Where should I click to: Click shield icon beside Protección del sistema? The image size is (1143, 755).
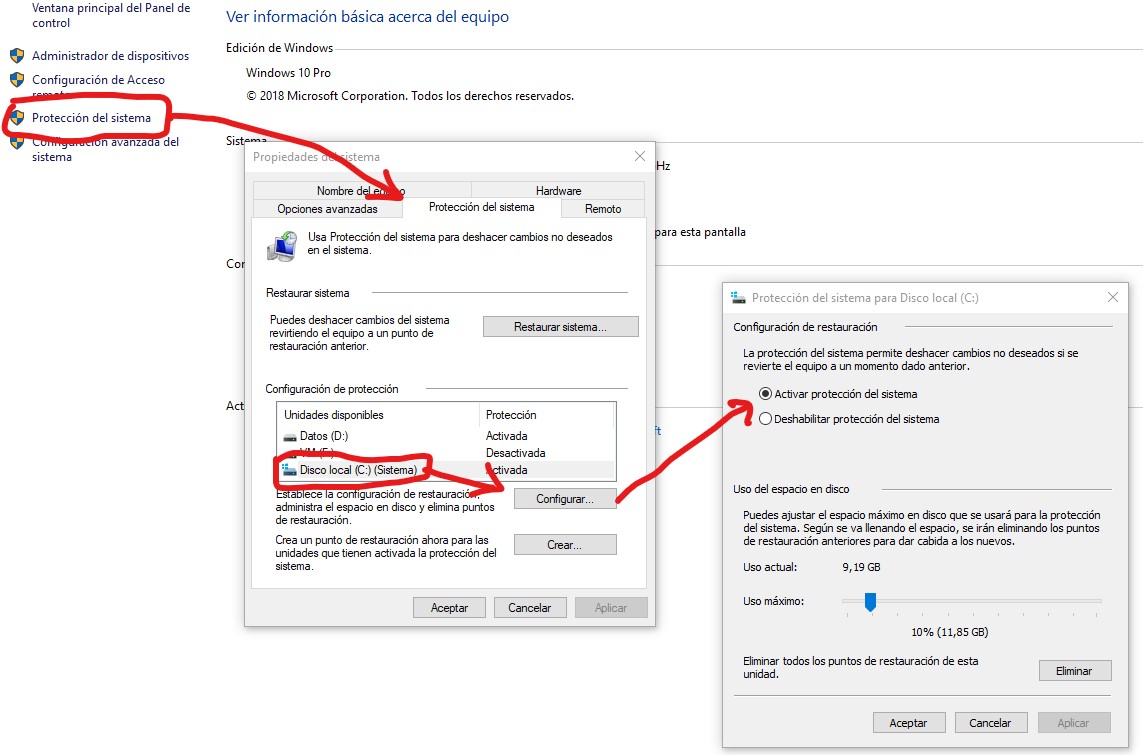pyautogui.click(x=17, y=117)
